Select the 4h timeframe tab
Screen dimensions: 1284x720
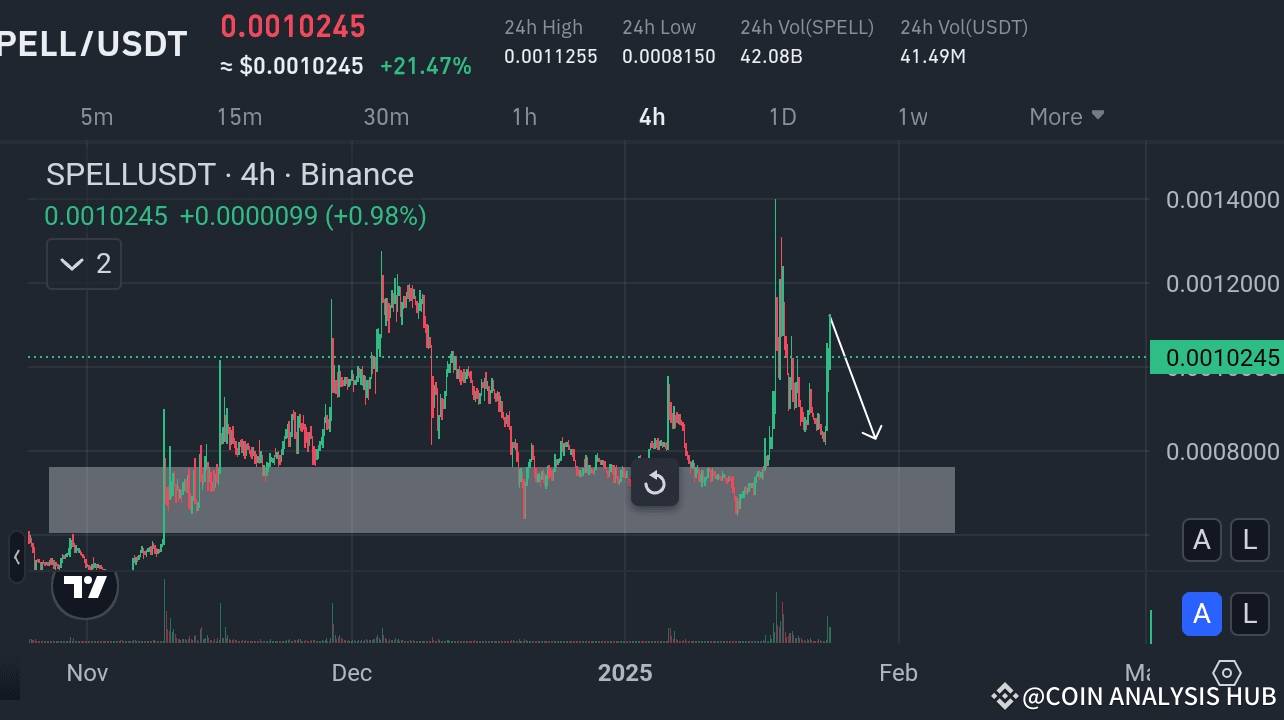(x=652, y=117)
